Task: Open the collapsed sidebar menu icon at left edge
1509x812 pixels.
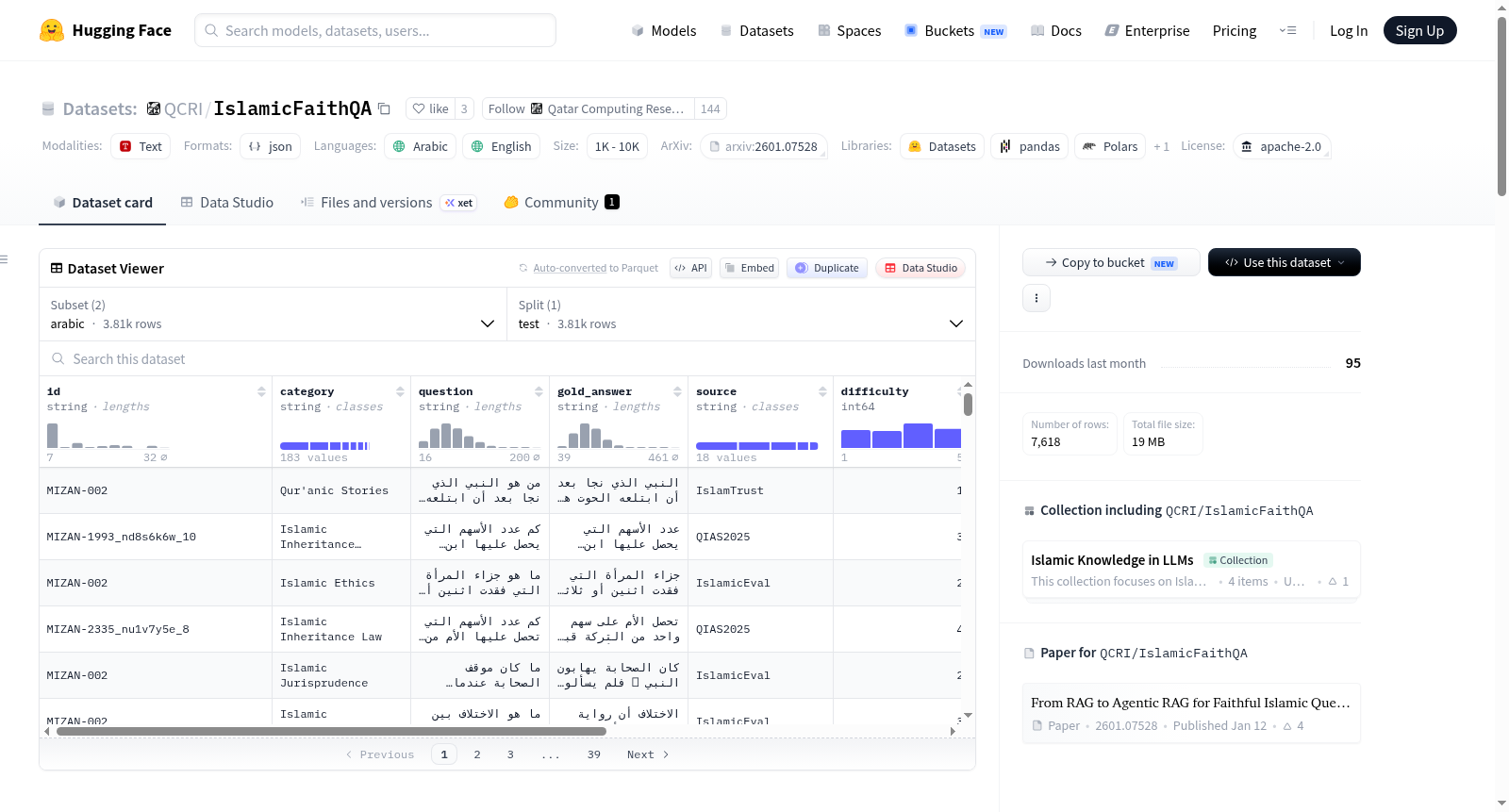Action: coord(4,259)
